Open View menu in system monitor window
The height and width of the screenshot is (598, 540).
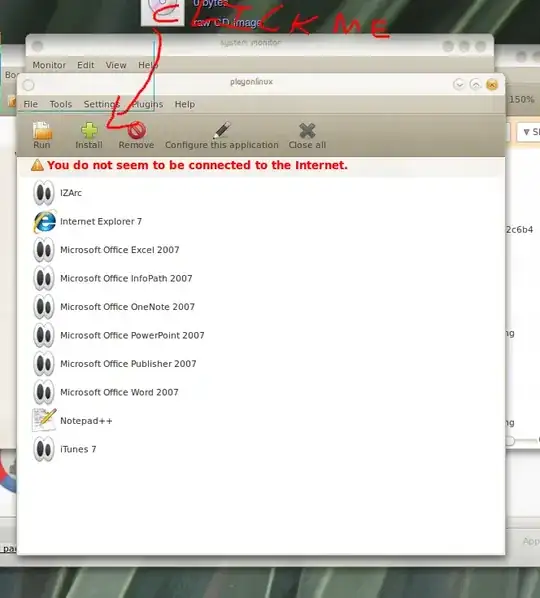pos(116,65)
